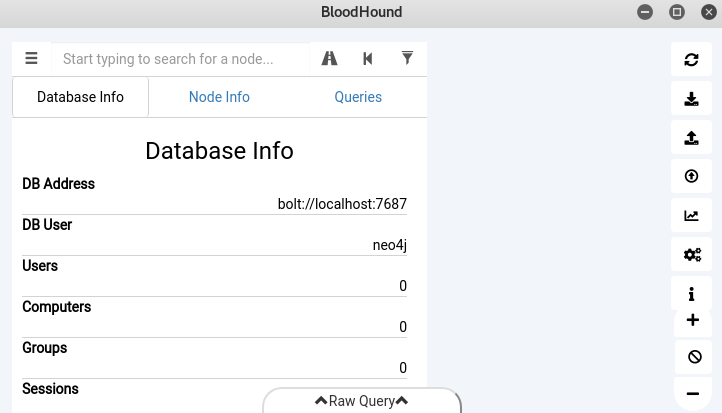Upload data with circled arrow icon
Viewport: 722px width, 413px height.
tap(691, 176)
